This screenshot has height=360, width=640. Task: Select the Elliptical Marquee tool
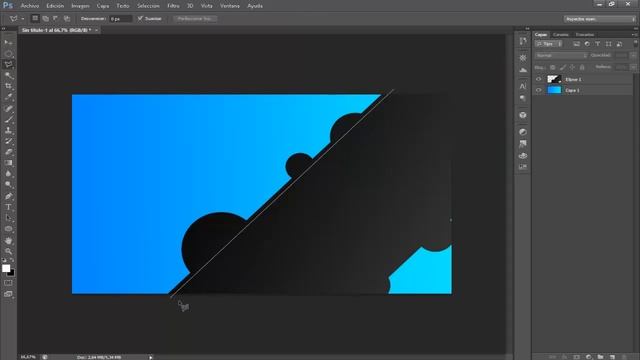coord(8,53)
